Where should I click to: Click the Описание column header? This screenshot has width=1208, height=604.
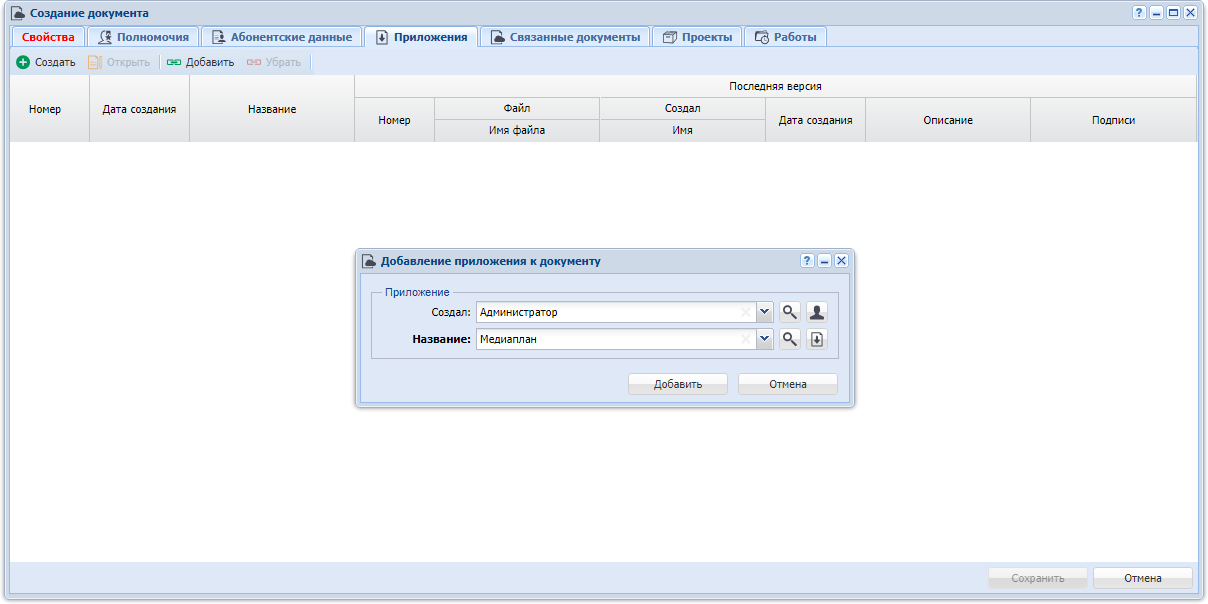click(948, 120)
